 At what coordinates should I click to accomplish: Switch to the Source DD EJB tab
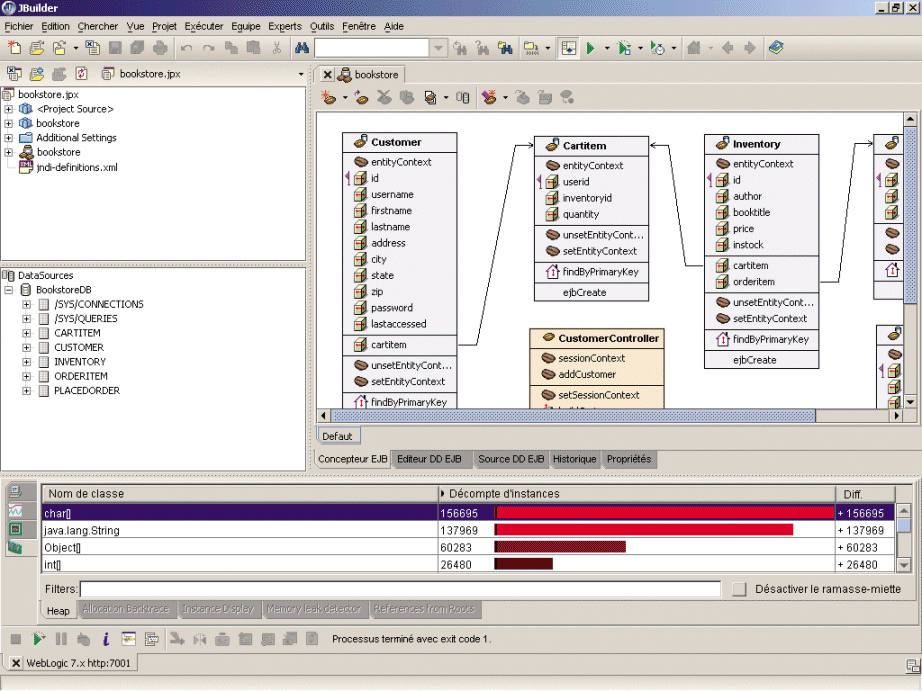click(510, 459)
